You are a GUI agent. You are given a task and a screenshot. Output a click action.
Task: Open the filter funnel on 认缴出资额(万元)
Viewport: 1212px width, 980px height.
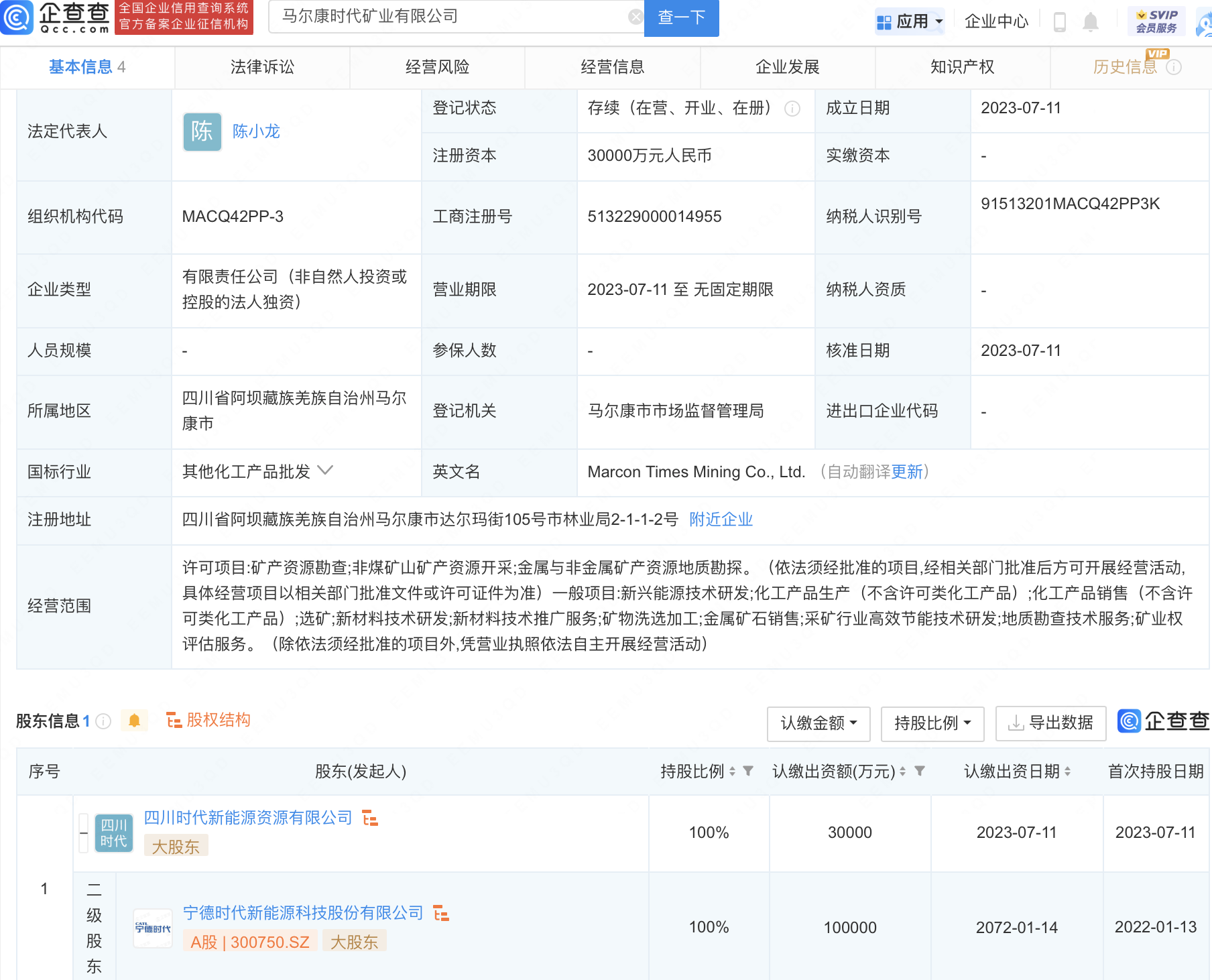point(920,772)
